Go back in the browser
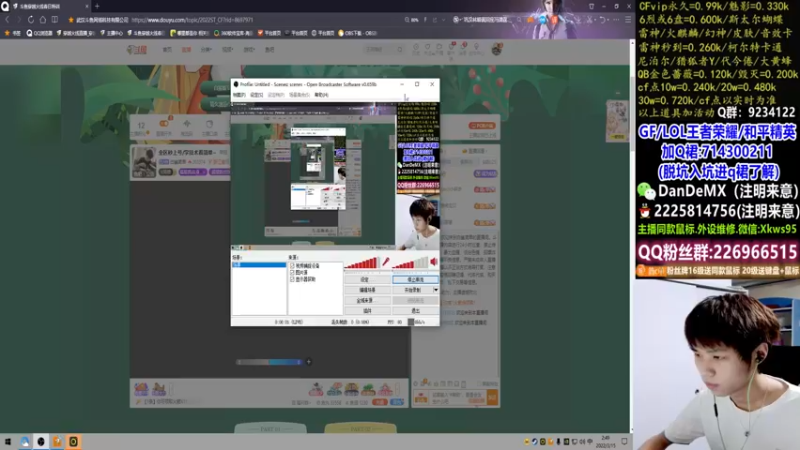 point(8,20)
